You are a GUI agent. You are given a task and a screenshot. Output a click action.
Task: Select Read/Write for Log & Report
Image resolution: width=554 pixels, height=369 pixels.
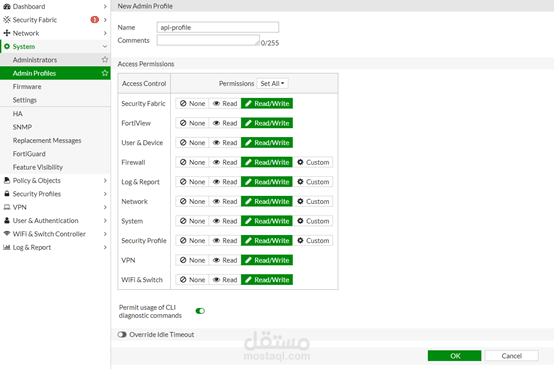(267, 182)
